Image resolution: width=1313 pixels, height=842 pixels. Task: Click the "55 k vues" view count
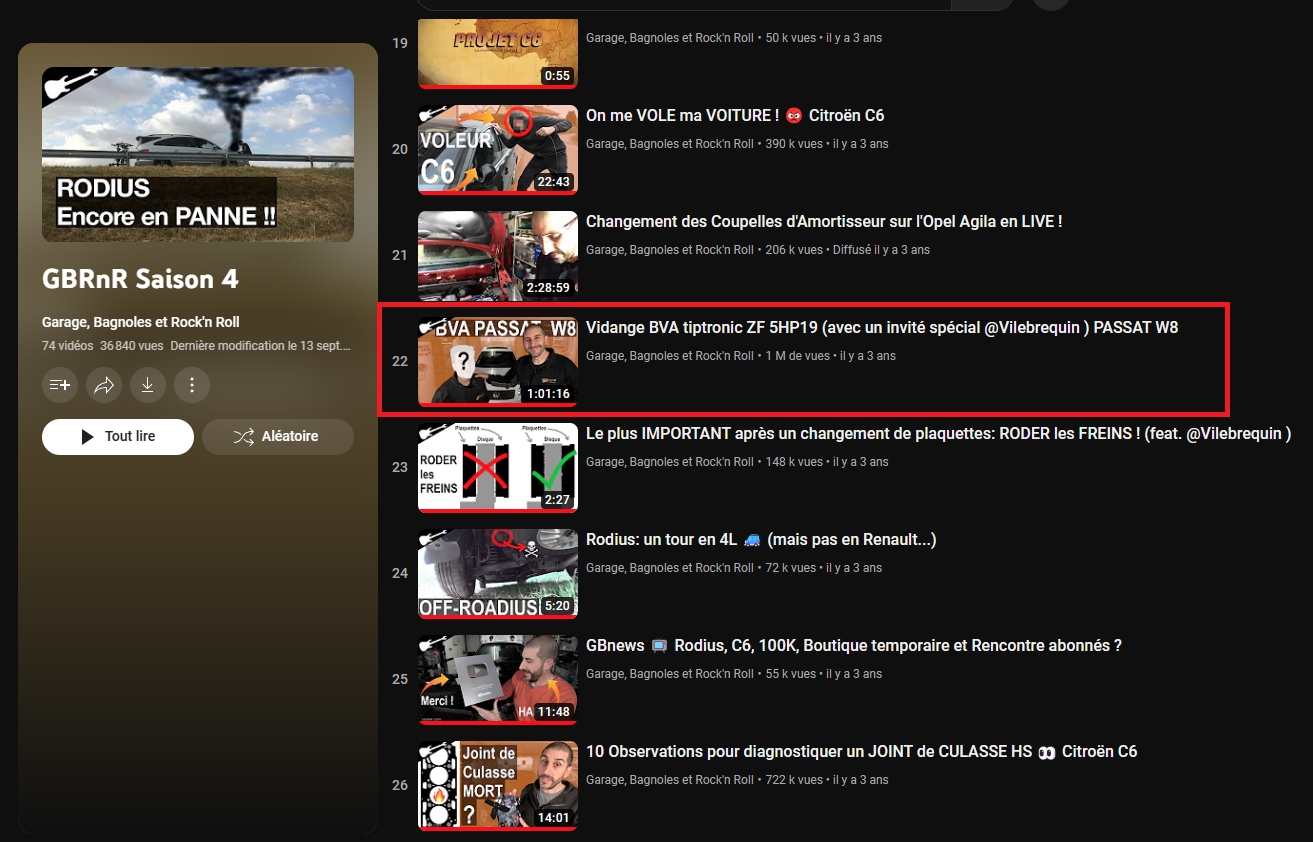[791, 674]
